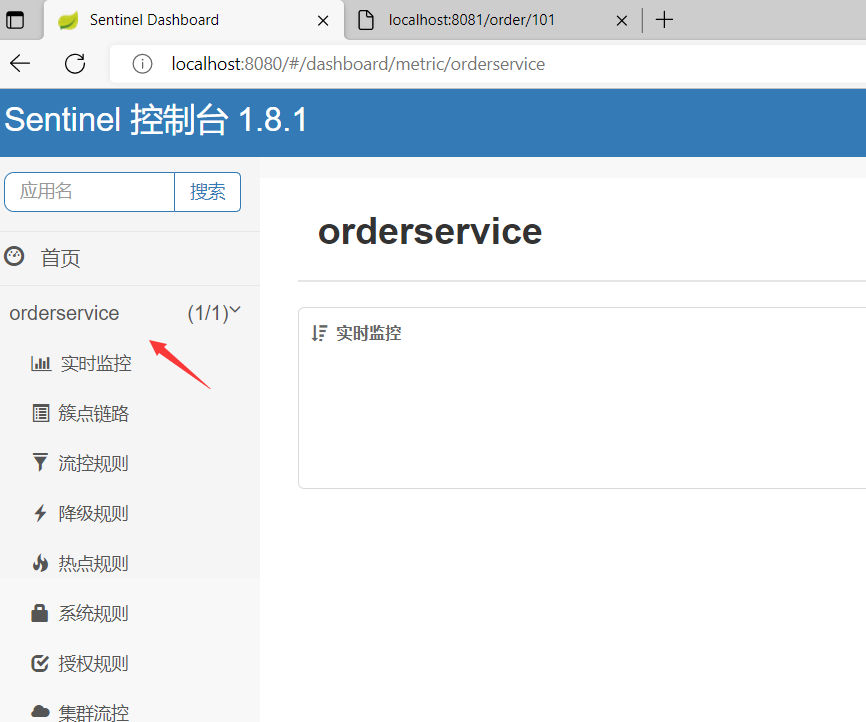Click the check-square icon for 授权规则

click(40, 663)
